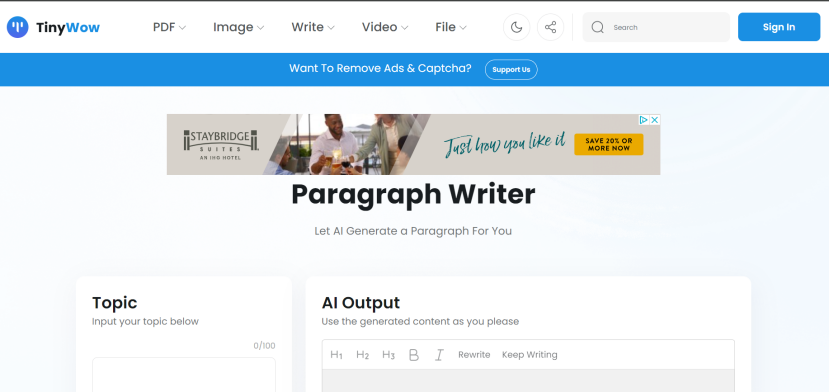Apply Heading 1 format in editor
Viewport: 829px width, 392px height.
tap(336, 355)
